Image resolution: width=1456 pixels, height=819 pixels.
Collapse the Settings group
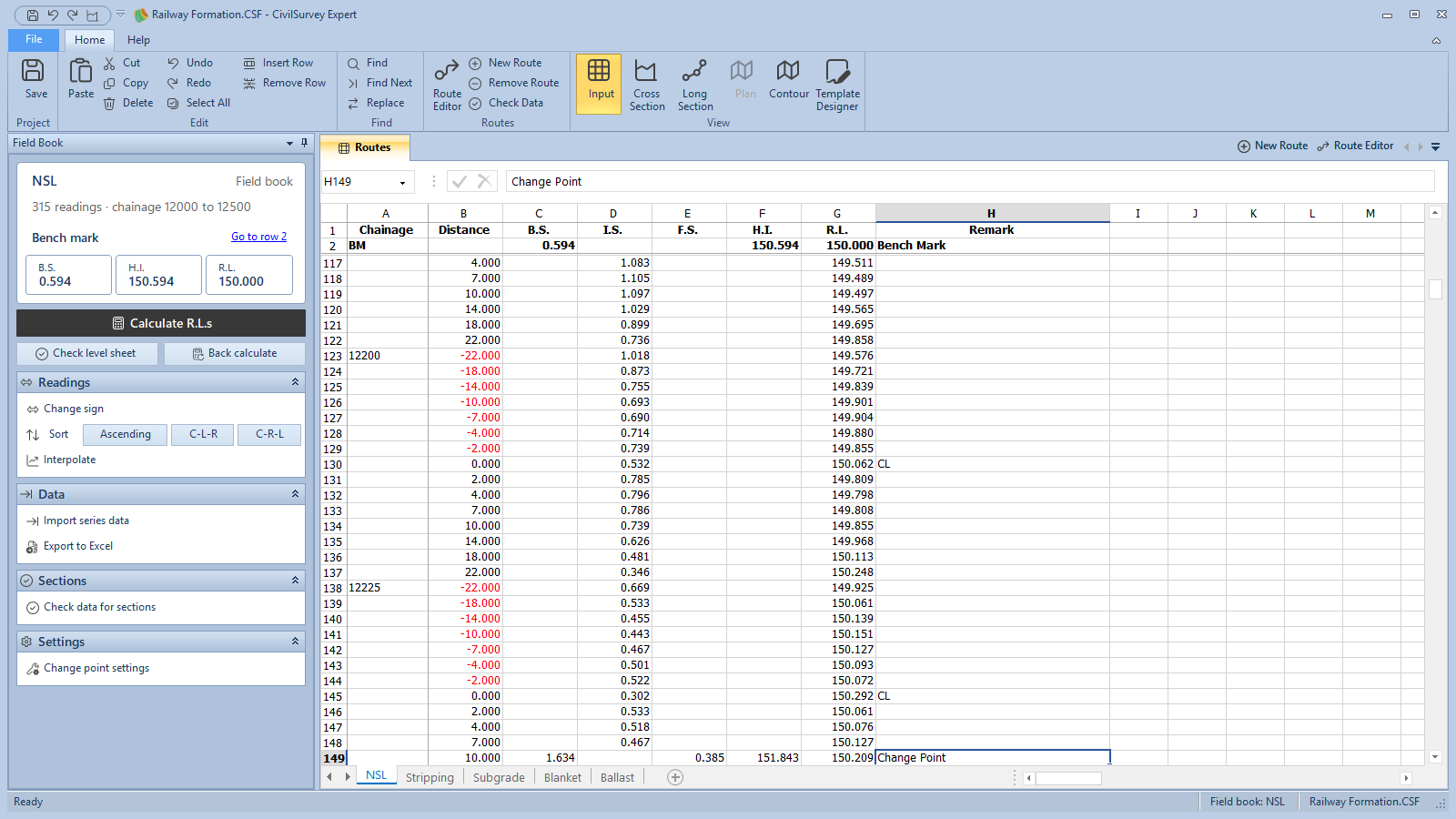tap(295, 642)
